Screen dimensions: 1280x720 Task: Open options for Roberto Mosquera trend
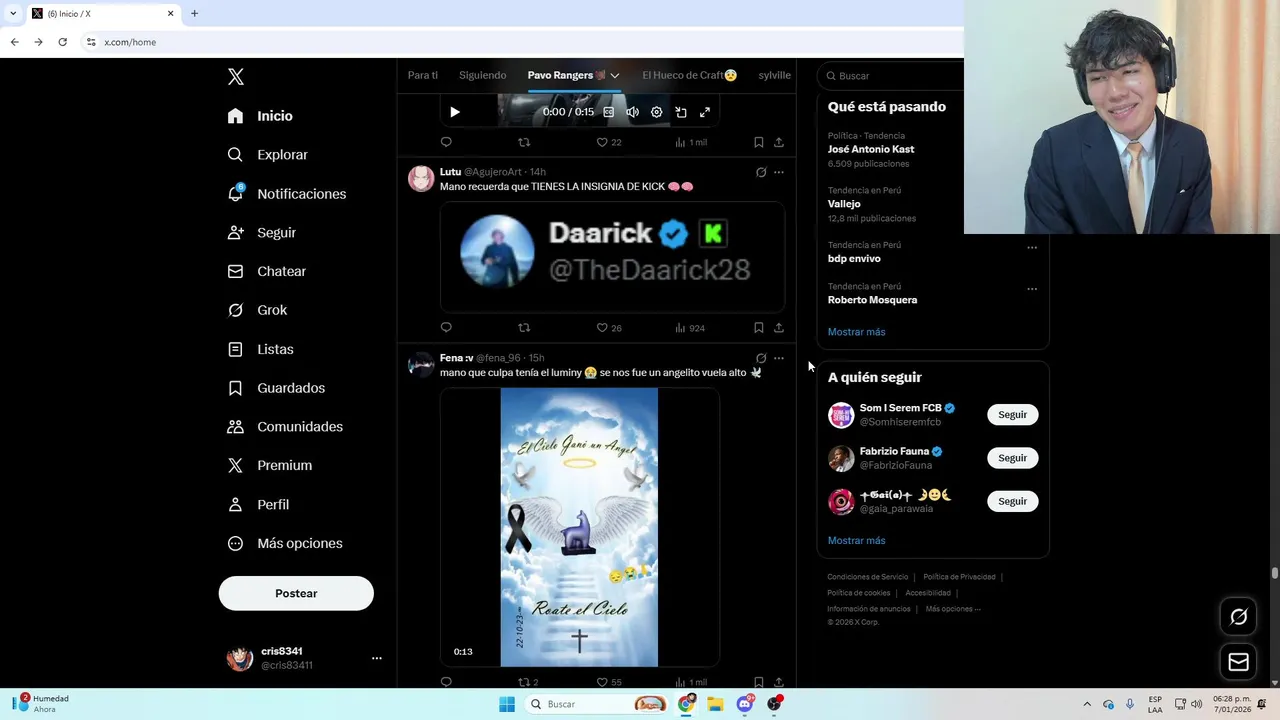coord(1032,289)
